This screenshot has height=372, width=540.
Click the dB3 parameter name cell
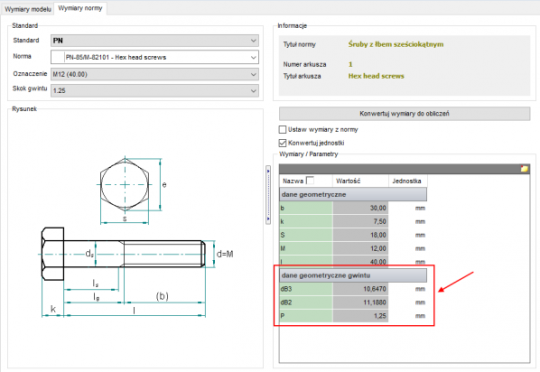point(306,289)
